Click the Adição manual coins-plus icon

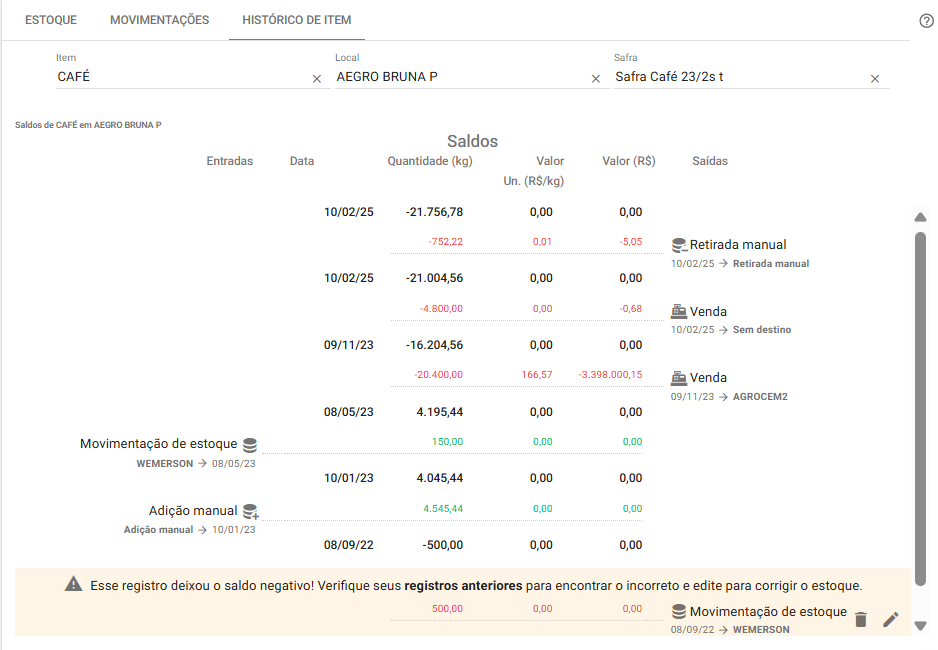click(250, 511)
